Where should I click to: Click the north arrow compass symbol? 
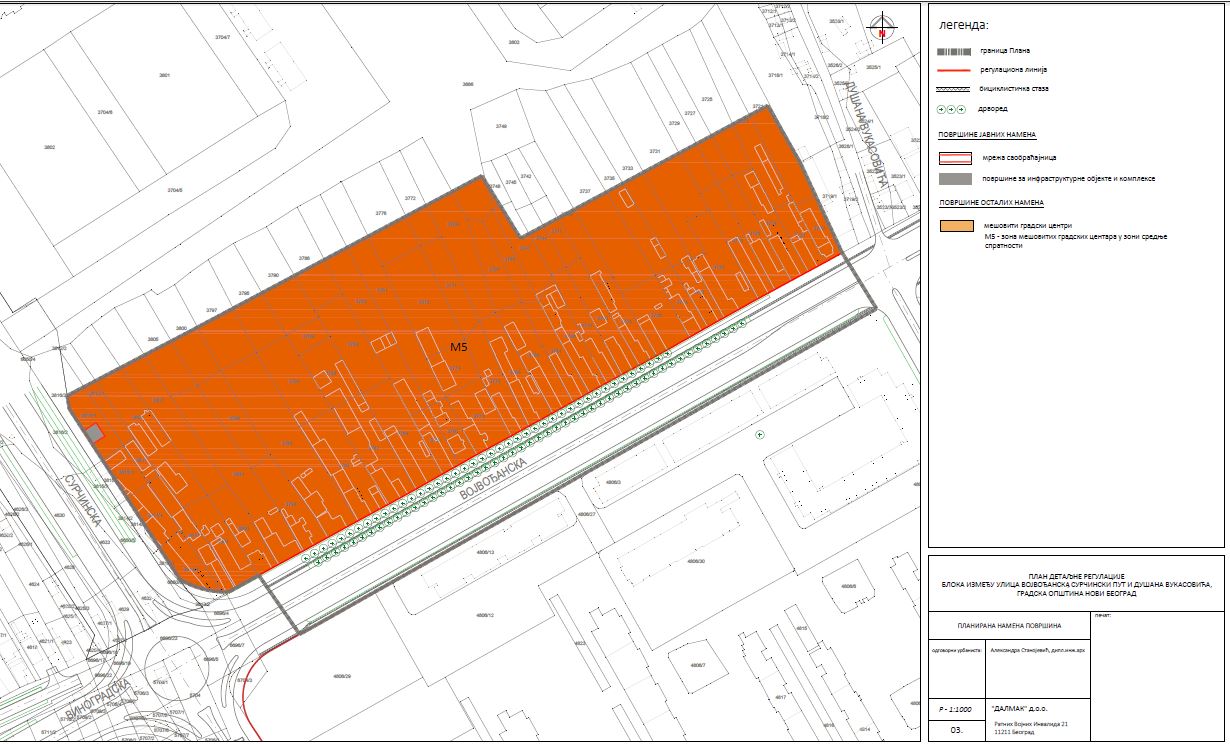[x=881, y=27]
